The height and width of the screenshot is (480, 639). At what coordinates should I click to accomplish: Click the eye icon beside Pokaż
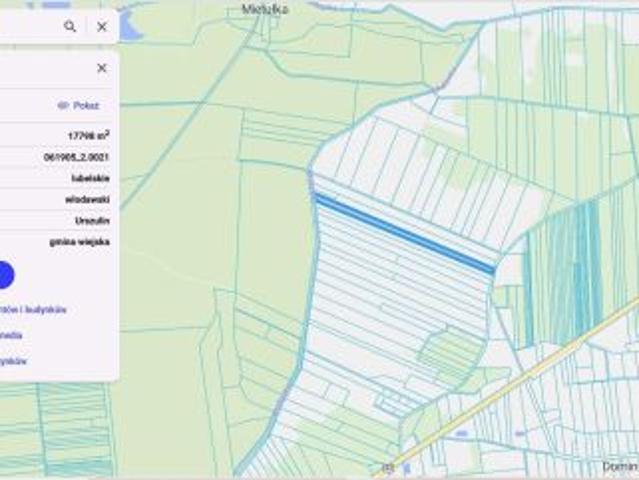[x=63, y=106]
